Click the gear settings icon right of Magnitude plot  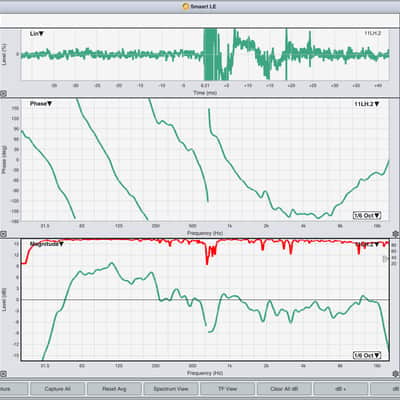pyautogui.click(x=396, y=374)
